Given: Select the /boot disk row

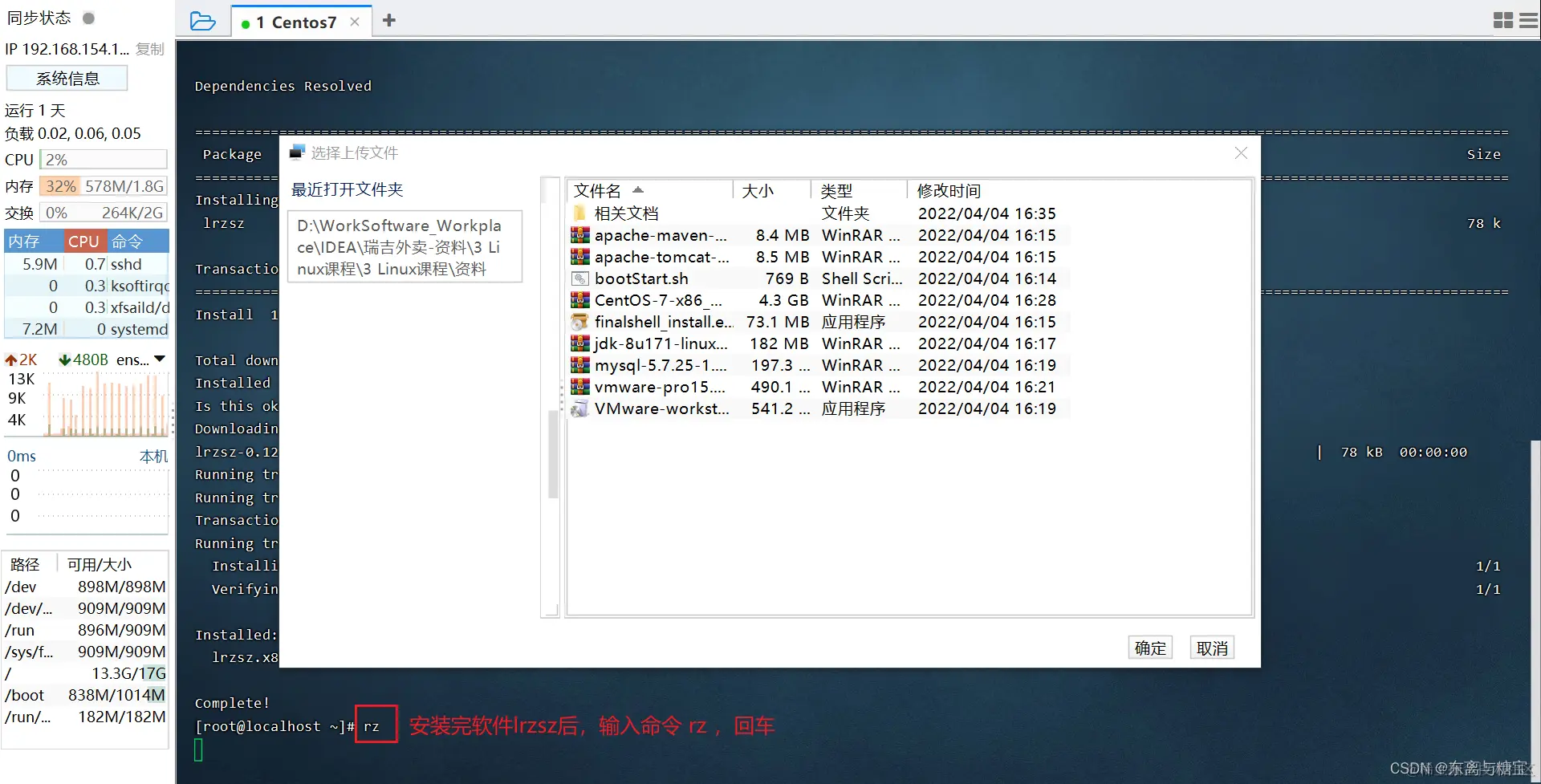Looking at the screenshot, I should point(87,695).
